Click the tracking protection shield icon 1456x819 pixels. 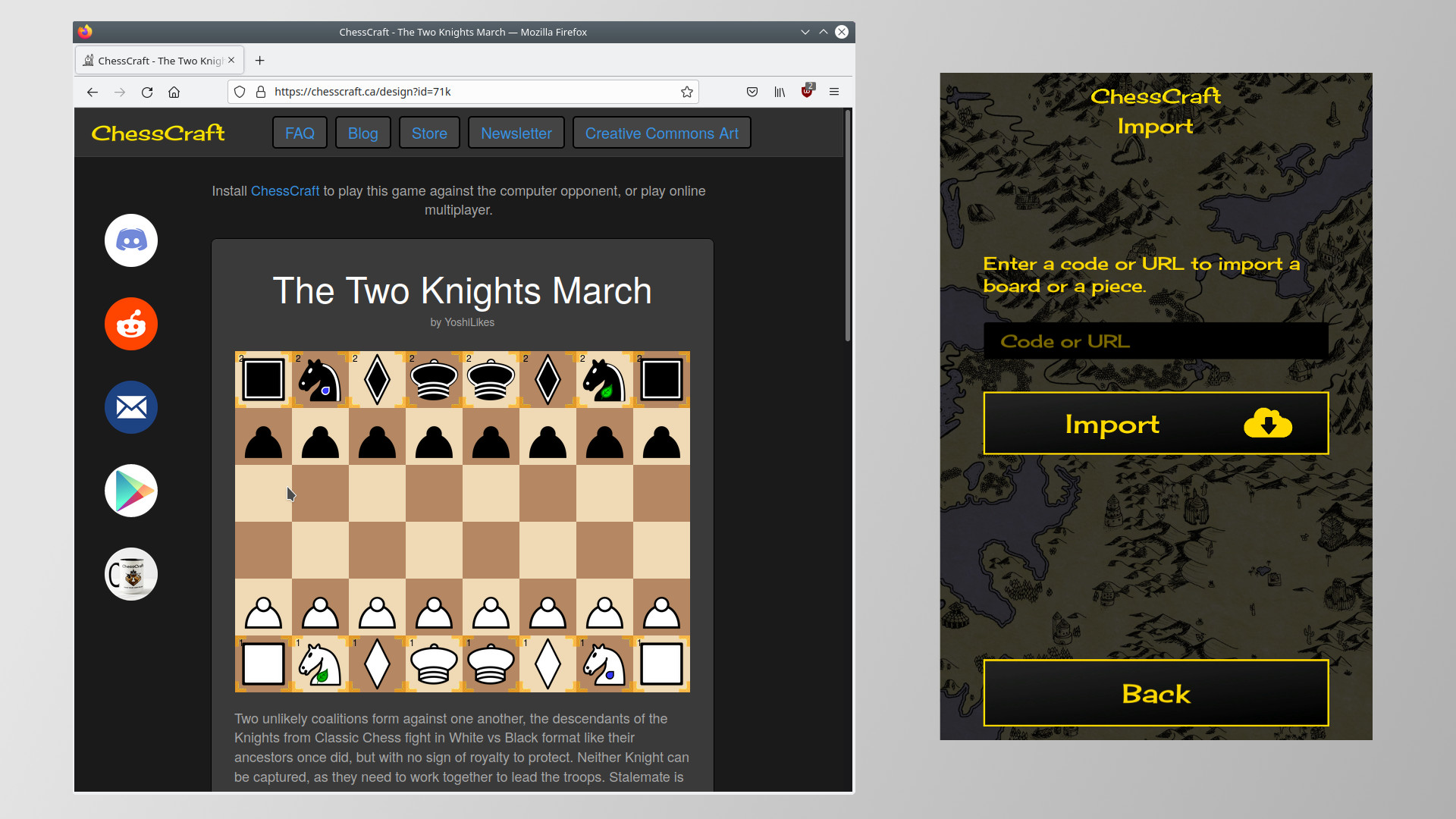[x=239, y=92]
